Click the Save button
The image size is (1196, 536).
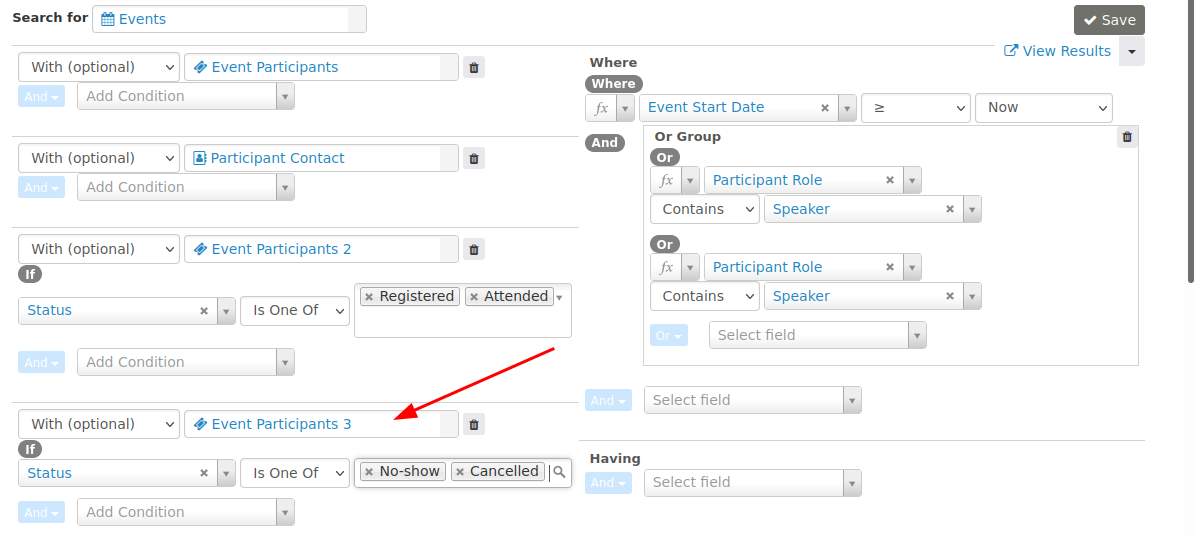(x=1109, y=20)
